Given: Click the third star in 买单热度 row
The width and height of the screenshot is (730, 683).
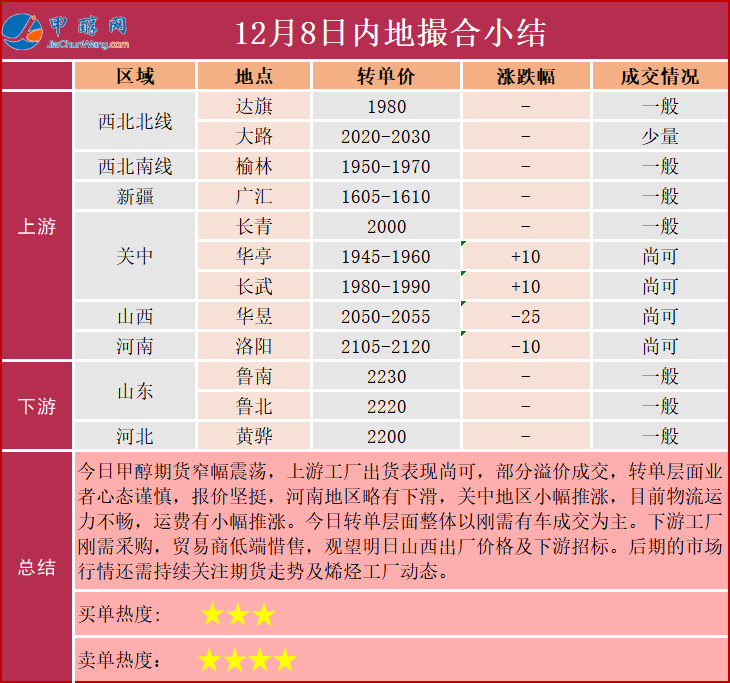Looking at the screenshot, I should (262, 614).
